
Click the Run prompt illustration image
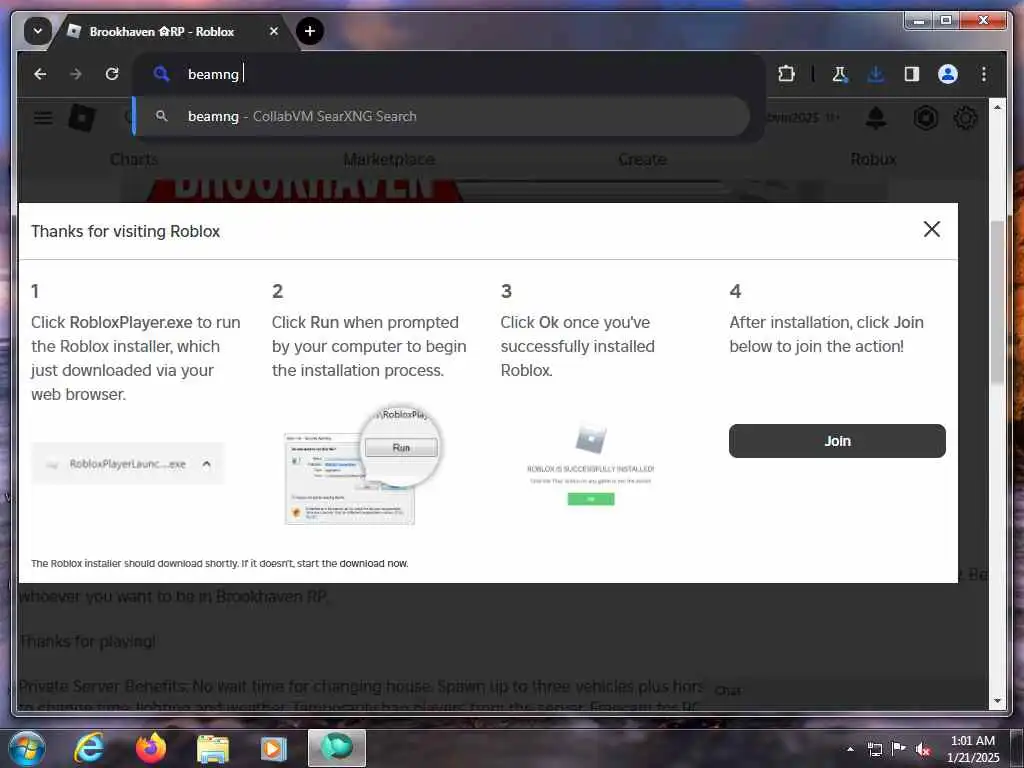coord(363,465)
